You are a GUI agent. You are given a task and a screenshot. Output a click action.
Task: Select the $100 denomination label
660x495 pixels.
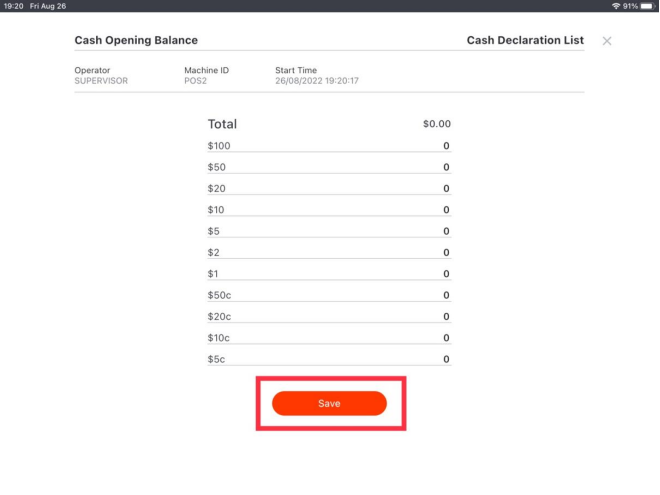point(219,146)
